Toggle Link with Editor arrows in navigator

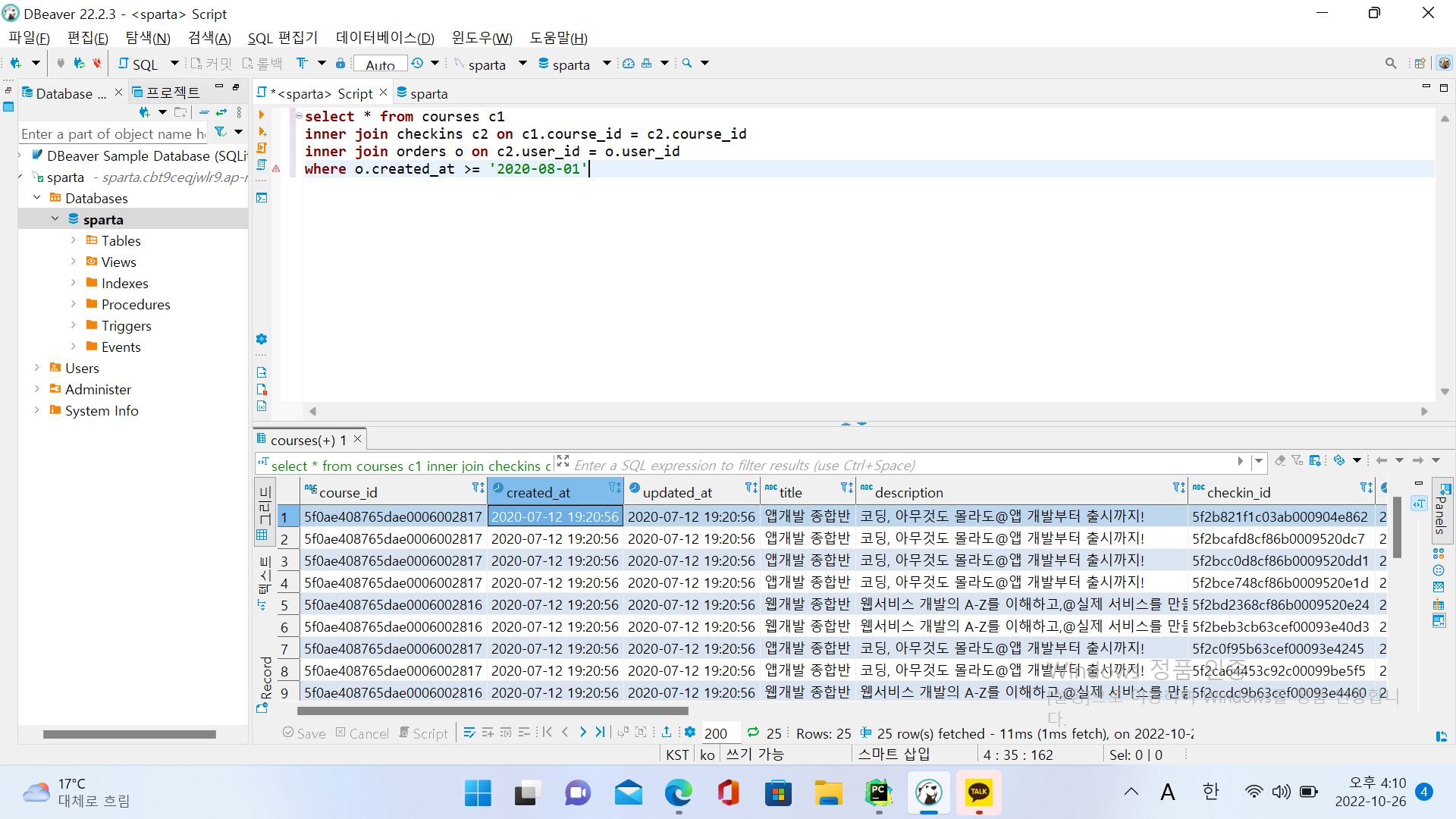click(x=221, y=112)
